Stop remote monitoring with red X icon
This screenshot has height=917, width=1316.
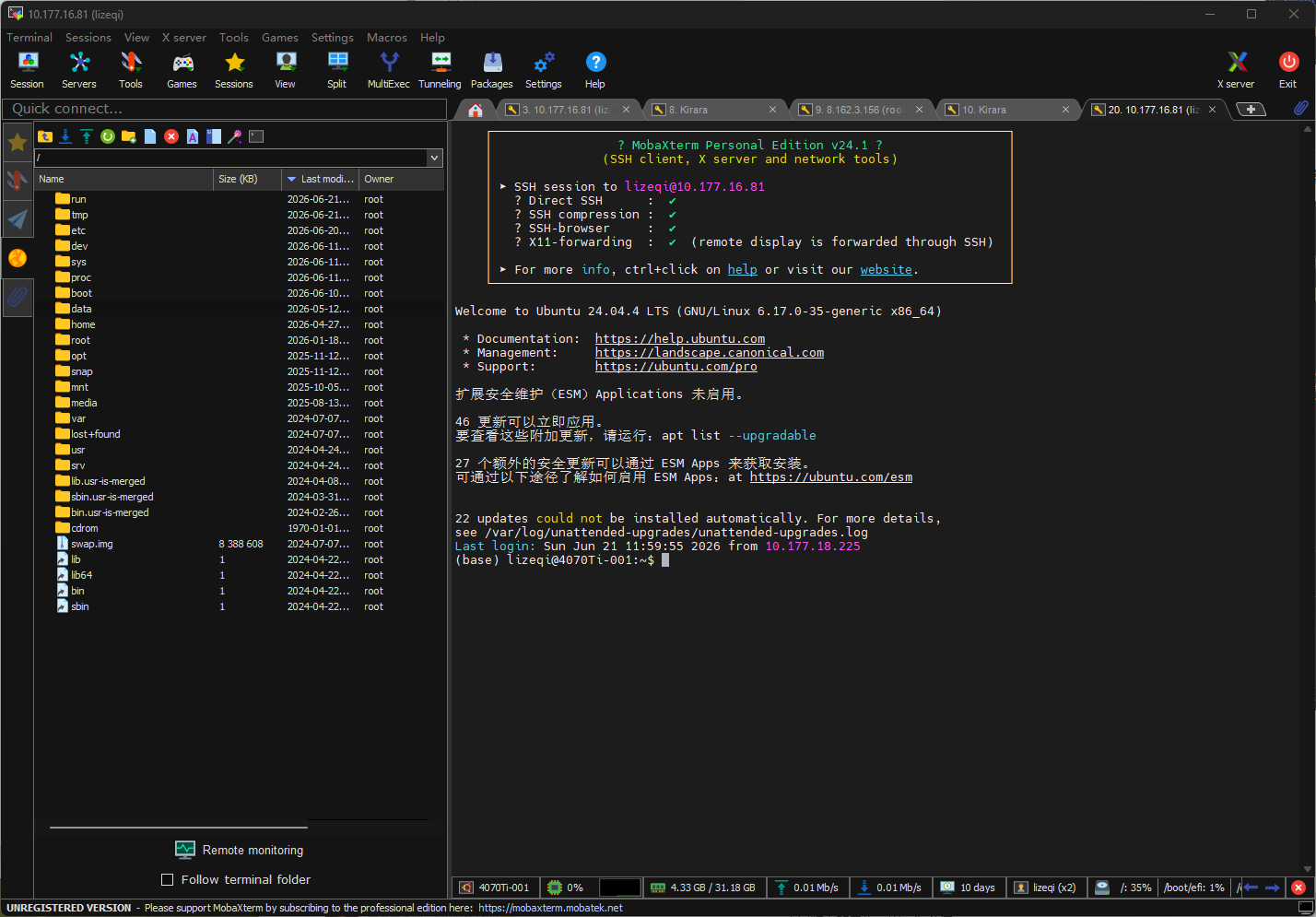(1298, 888)
